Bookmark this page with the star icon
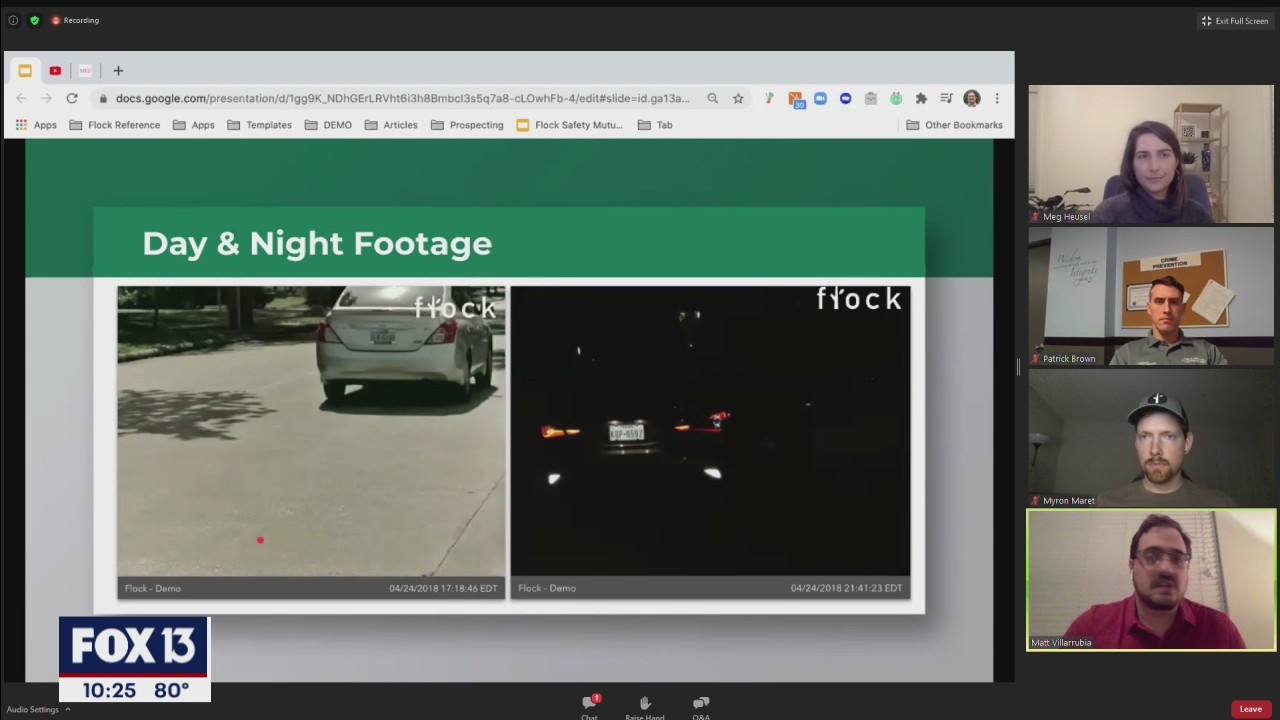The height and width of the screenshot is (720, 1280). tap(738, 98)
